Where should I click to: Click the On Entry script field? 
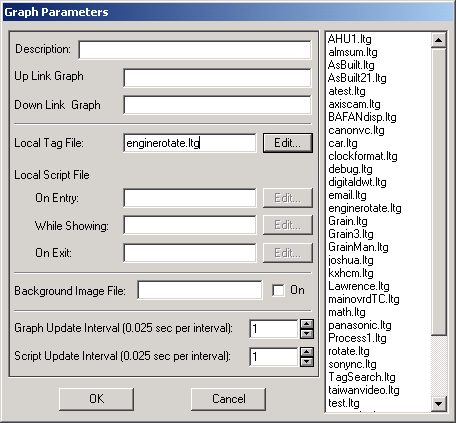pos(190,198)
